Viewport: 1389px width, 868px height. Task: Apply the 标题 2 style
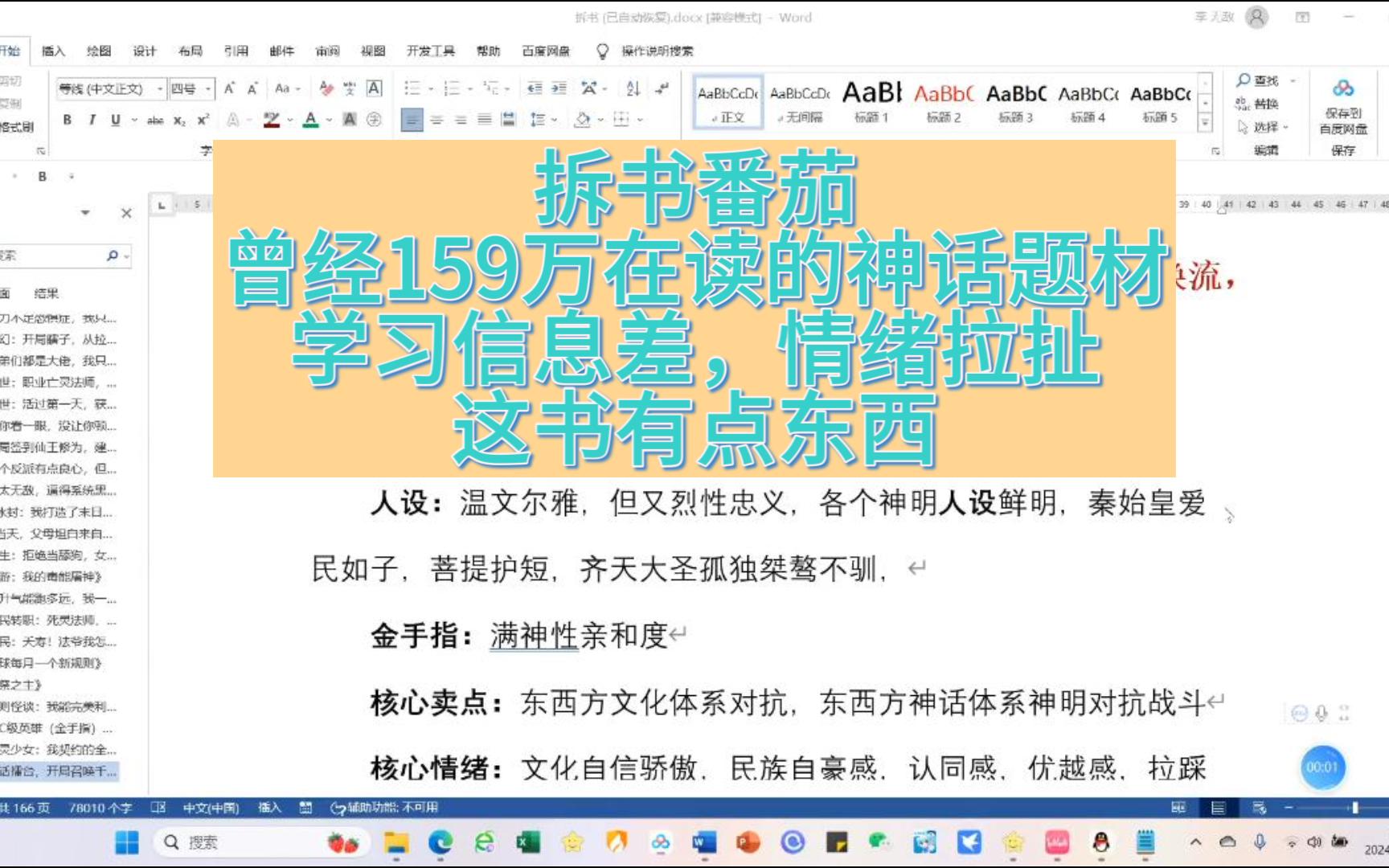point(944,102)
